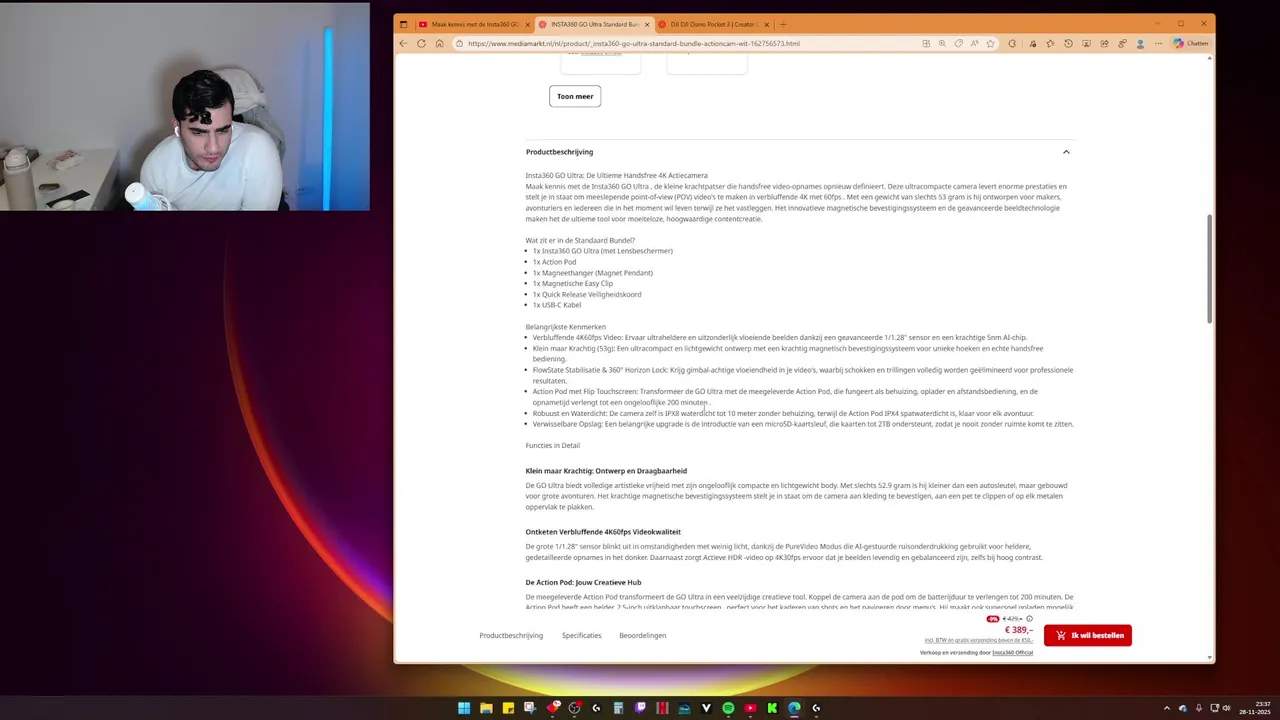Click the Toon meer button

(575, 96)
